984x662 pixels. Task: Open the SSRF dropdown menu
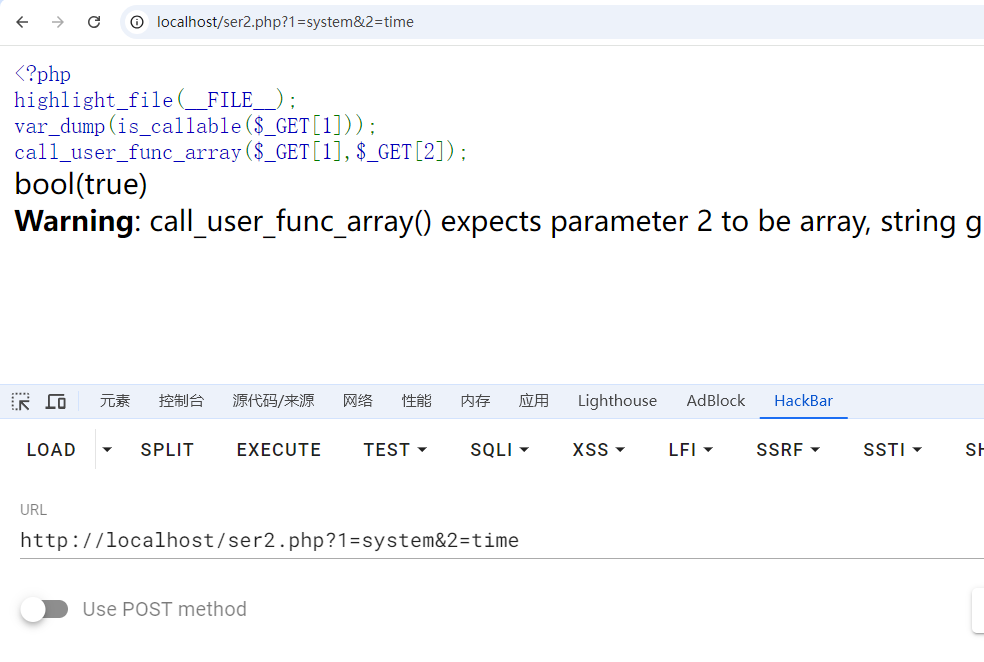(x=788, y=450)
